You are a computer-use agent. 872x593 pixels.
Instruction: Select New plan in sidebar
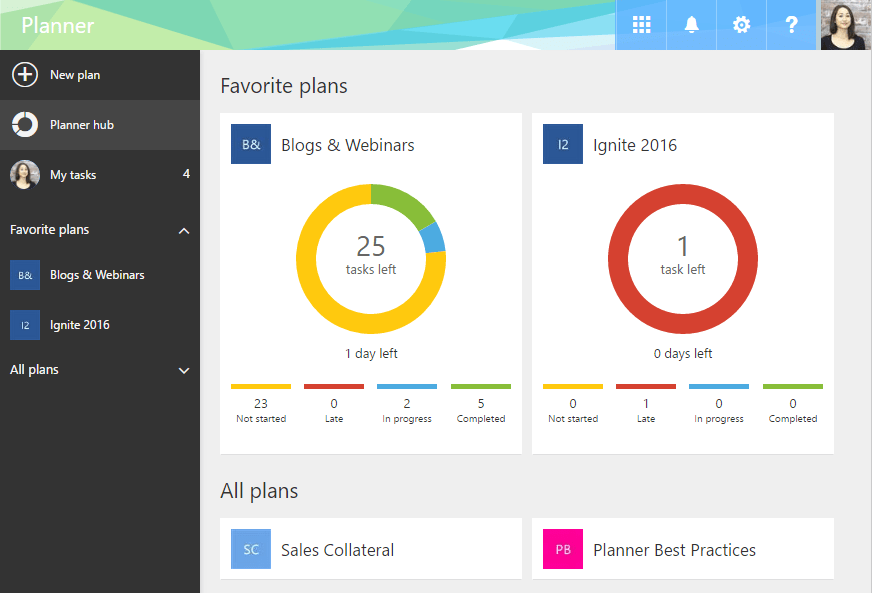coord(100,75)
